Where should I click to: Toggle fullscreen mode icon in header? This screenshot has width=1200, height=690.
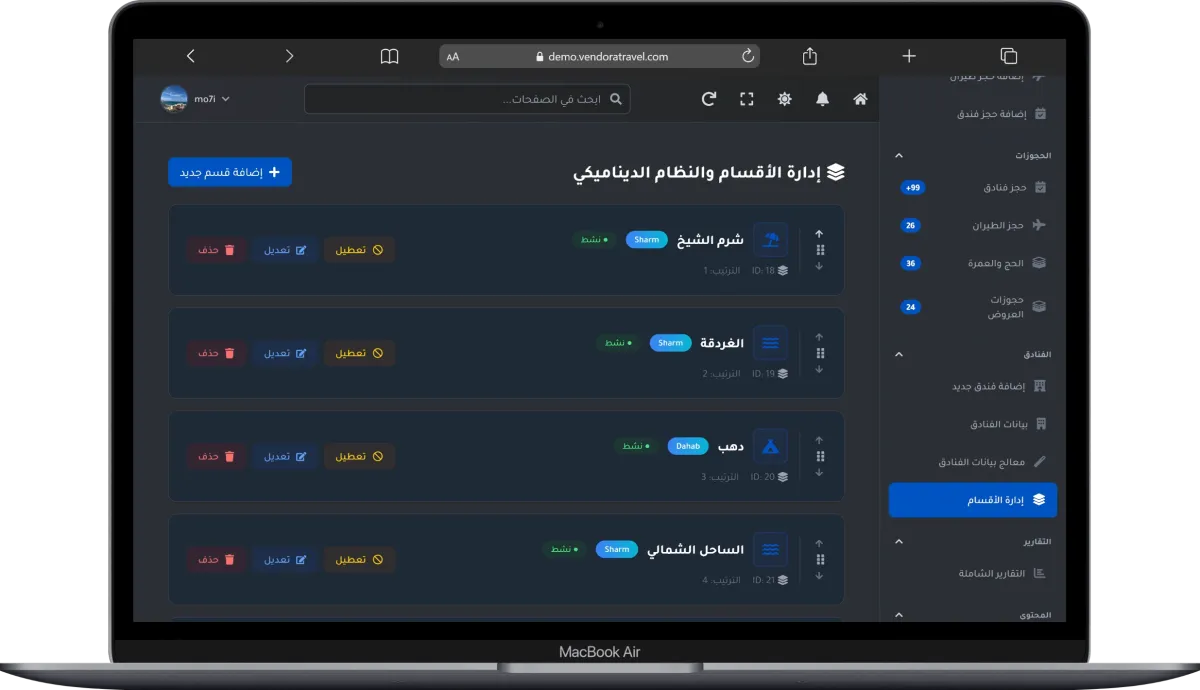point(747,99)
